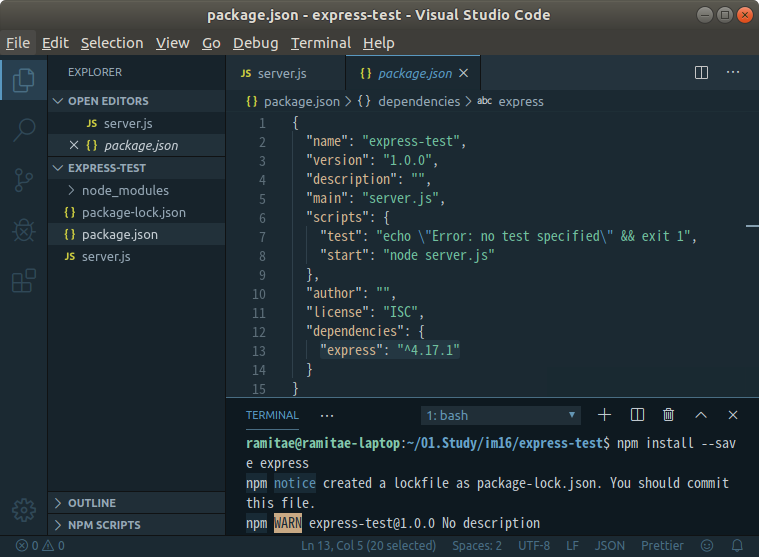Select server.js in Open Editors

(137, 123)
